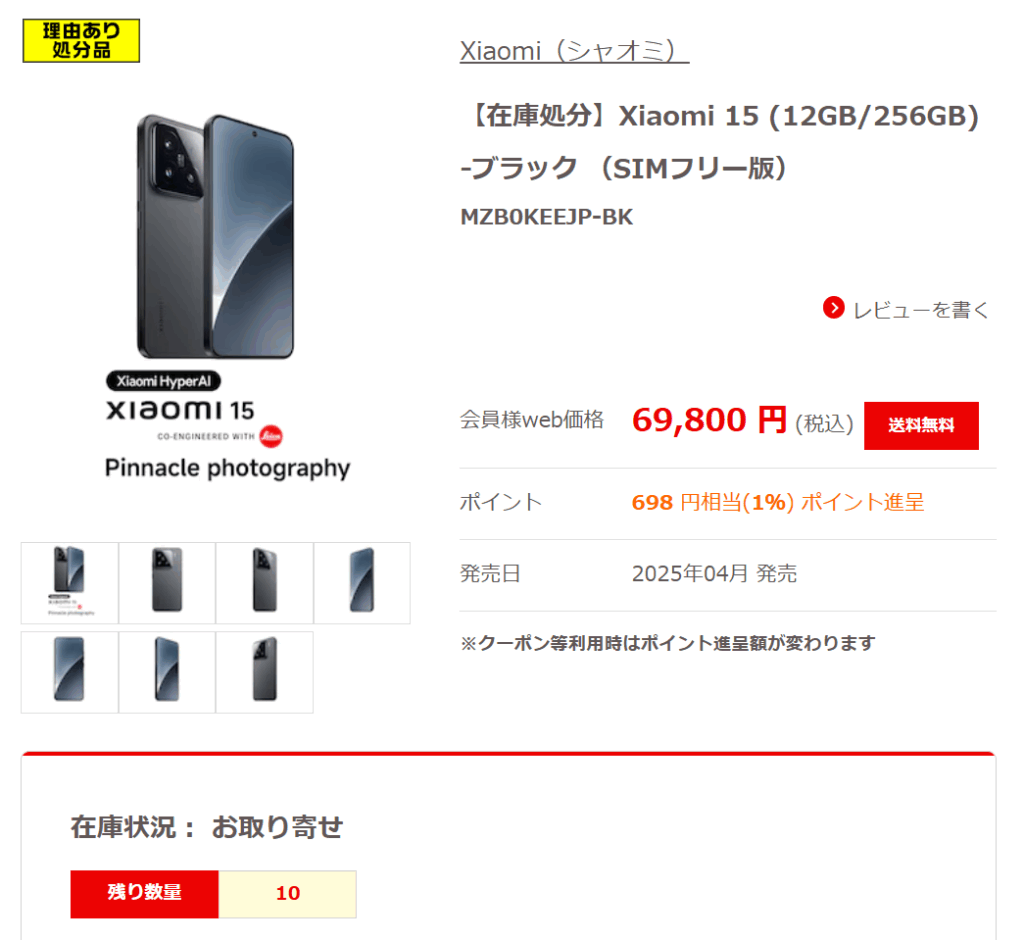Click the 69,800 円 price text
Screen dimensions: 1024x940
click(x=709, y=420)
